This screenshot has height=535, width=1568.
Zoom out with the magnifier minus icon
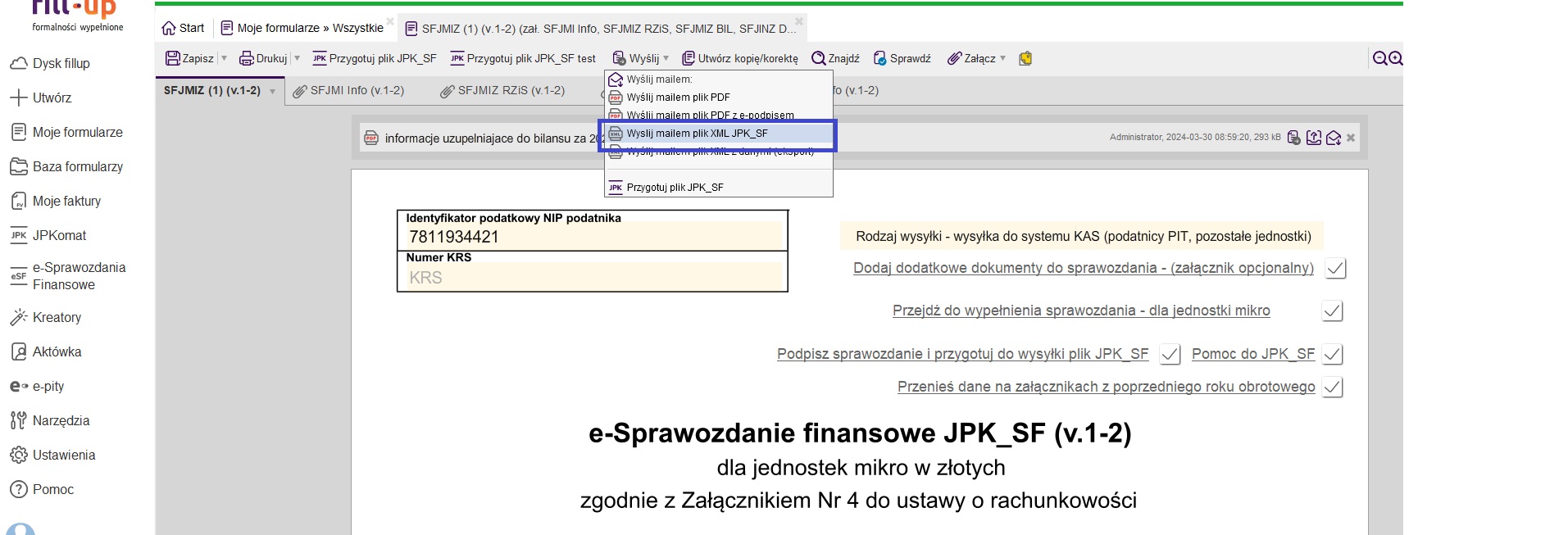tap(1379, 58)
